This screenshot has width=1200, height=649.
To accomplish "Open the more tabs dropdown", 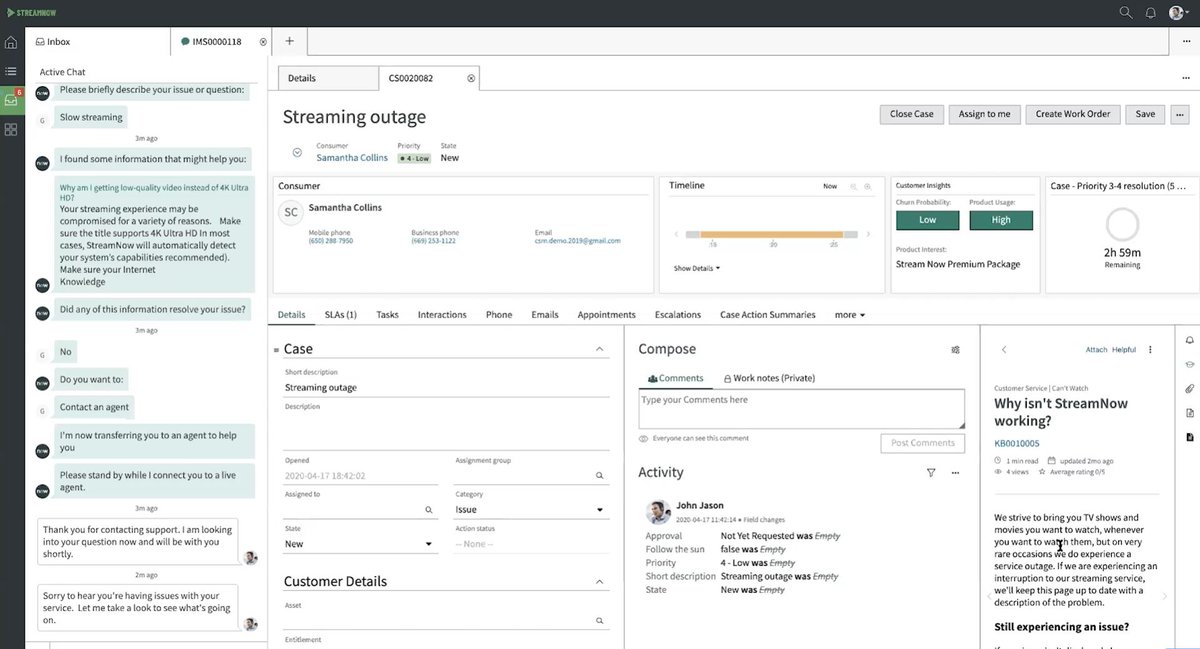I will tap(850, 314).
